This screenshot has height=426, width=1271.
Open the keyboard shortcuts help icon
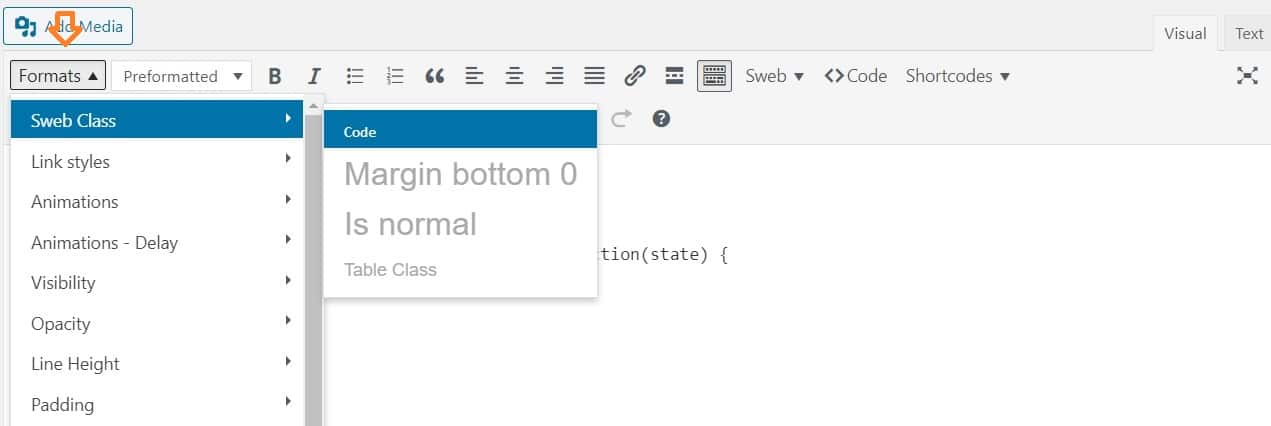pos(661,119)
